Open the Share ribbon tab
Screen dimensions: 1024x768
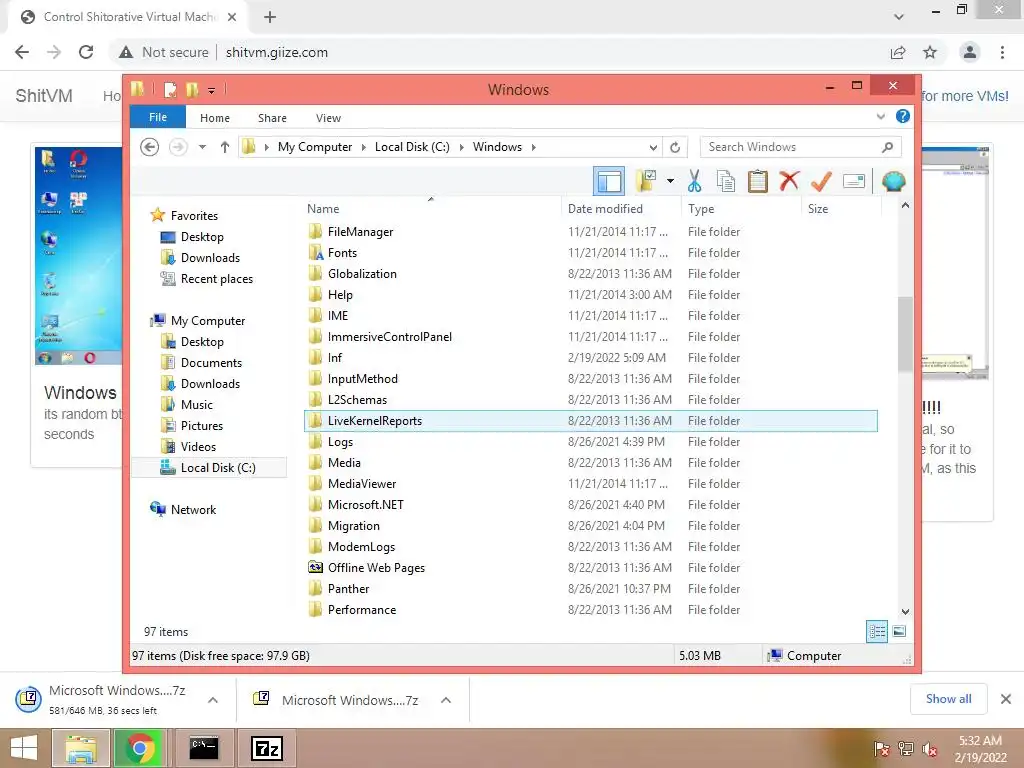point(272,118)
